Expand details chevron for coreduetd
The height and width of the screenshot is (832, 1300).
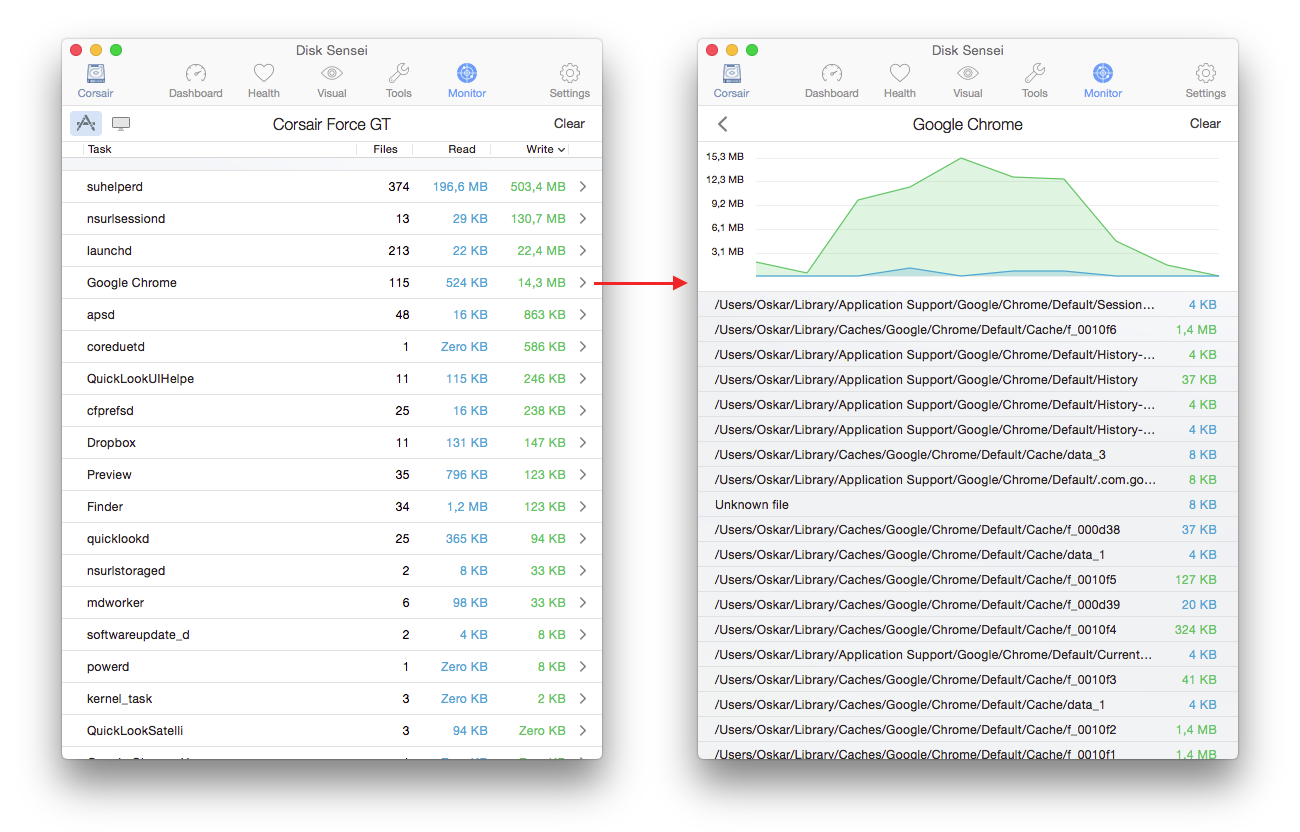(x=583, y=347)
